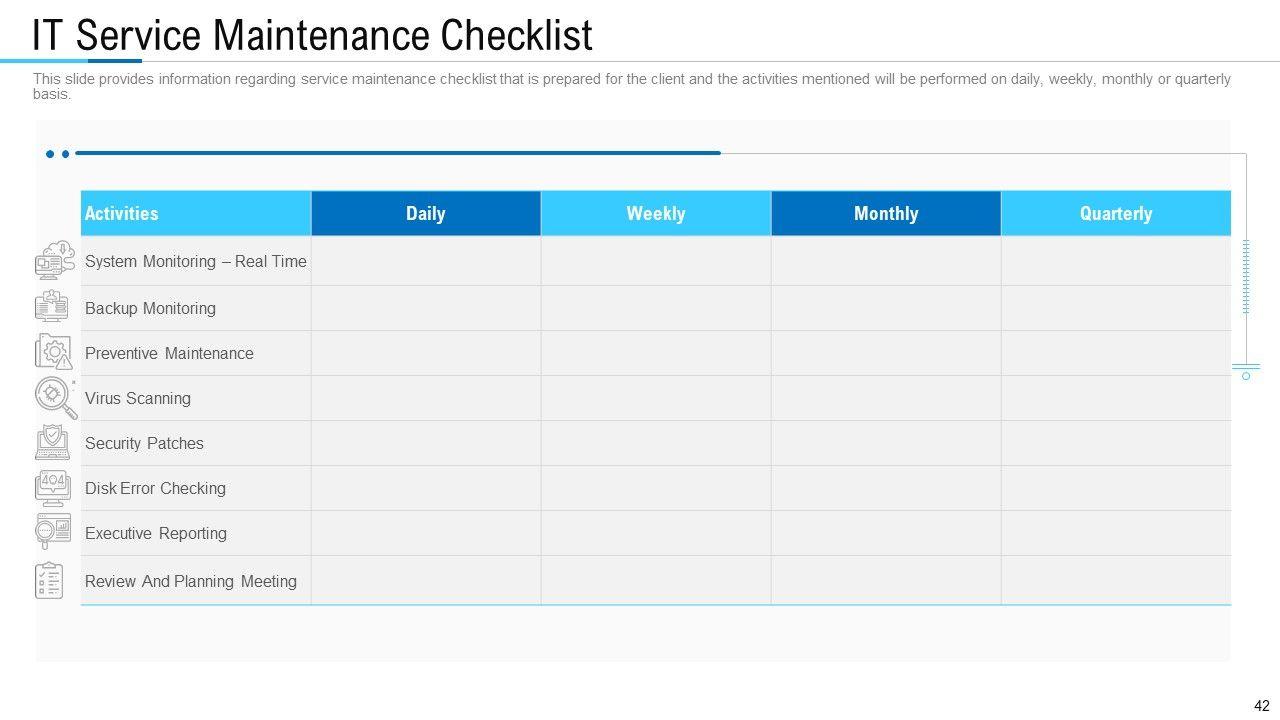Image resolution: width=1280 pixels, height=720 pixels.
Task: Click the slide title IT Service Maintenance Checklist
Action: click(312, 35)
